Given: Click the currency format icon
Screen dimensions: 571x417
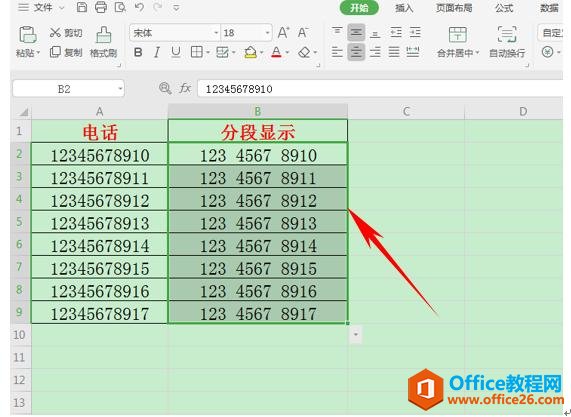Looking at the screenshot, I should (x=547, y=52).
